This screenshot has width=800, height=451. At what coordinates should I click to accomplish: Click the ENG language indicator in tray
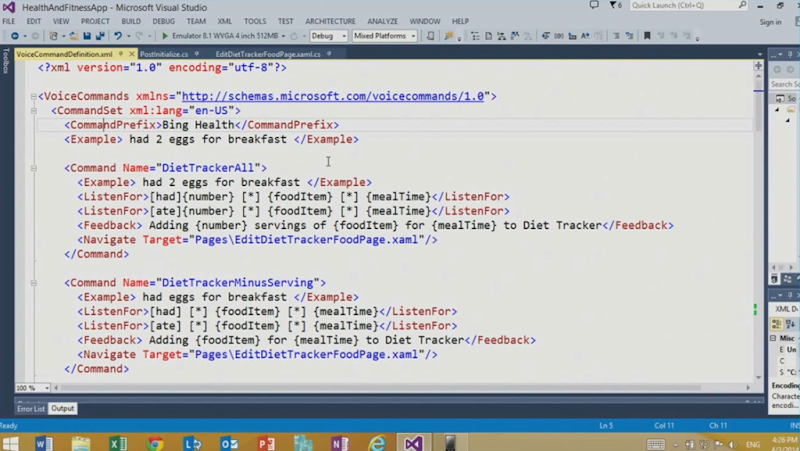[x=753, y=444]
